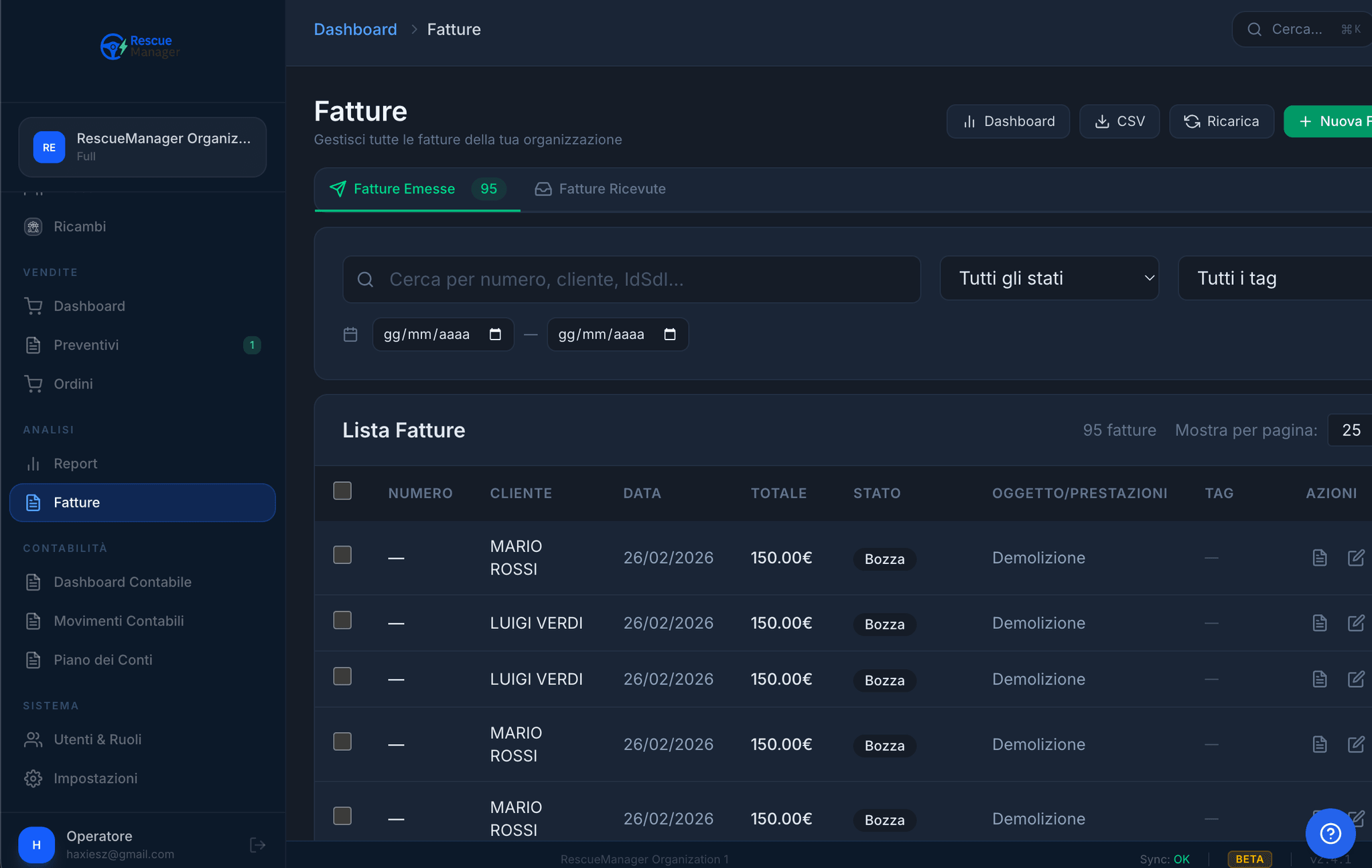Tick the second LUIGI VERDI row checkbox
The height and width of the screenshot is (868, 1372).
click(342, 676)
